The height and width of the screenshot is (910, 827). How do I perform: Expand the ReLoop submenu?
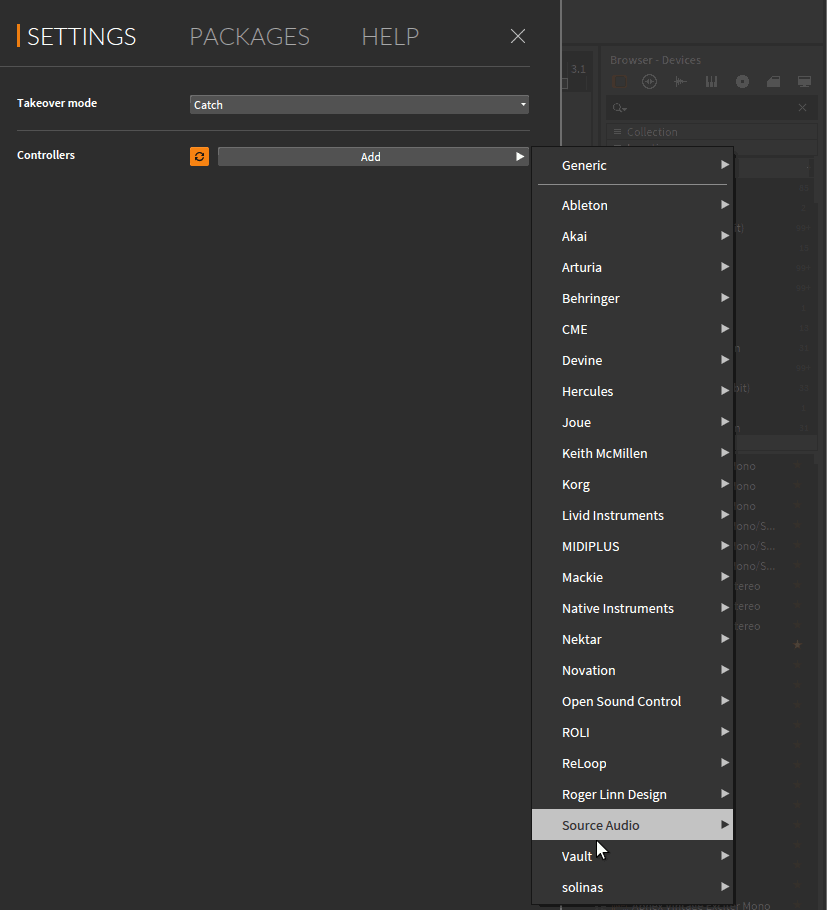633,764
